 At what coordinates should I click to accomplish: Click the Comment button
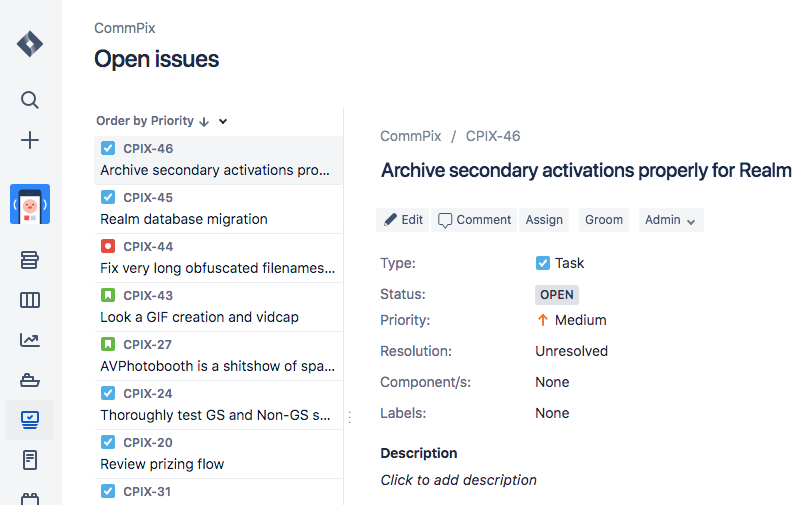(475, 220)
